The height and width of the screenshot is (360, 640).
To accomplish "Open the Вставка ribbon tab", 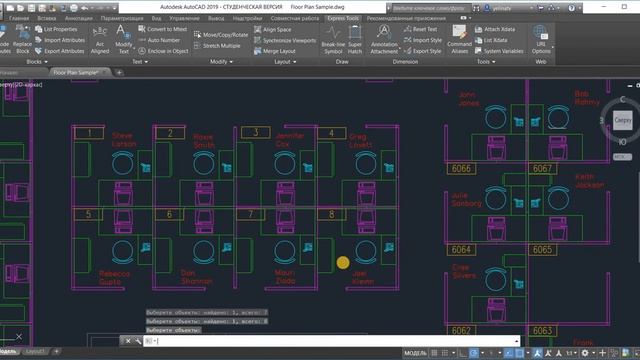I will tap(47, 18).
